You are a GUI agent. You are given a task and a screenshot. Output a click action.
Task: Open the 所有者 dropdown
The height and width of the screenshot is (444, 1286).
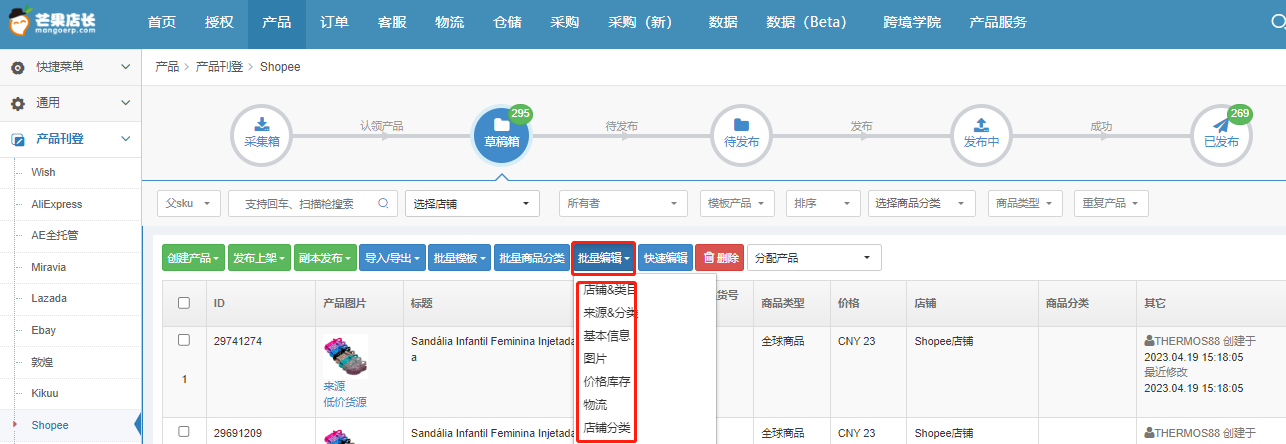click(x=623, y=203)
